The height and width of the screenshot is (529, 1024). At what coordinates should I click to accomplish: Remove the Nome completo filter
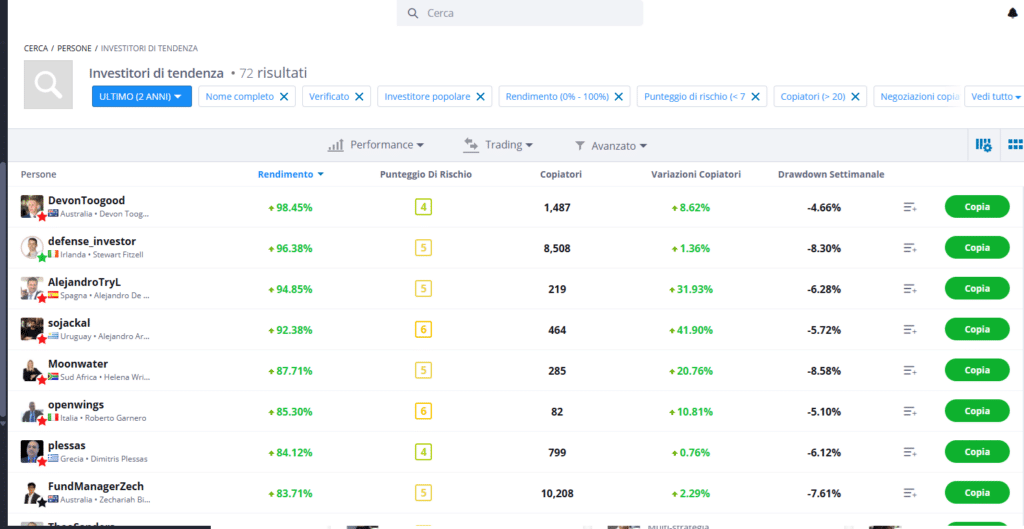pyautogui.click(x=284, y=96)
